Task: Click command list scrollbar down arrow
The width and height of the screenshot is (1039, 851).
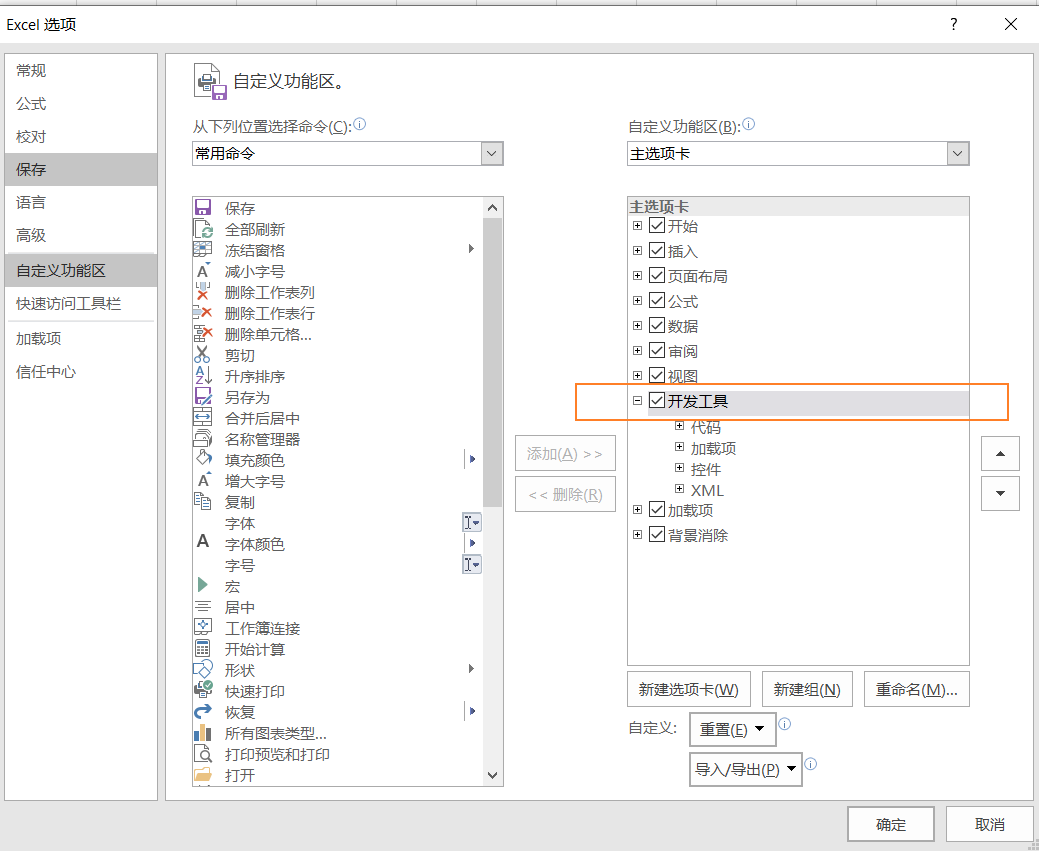Action: [x=492, y=775]
